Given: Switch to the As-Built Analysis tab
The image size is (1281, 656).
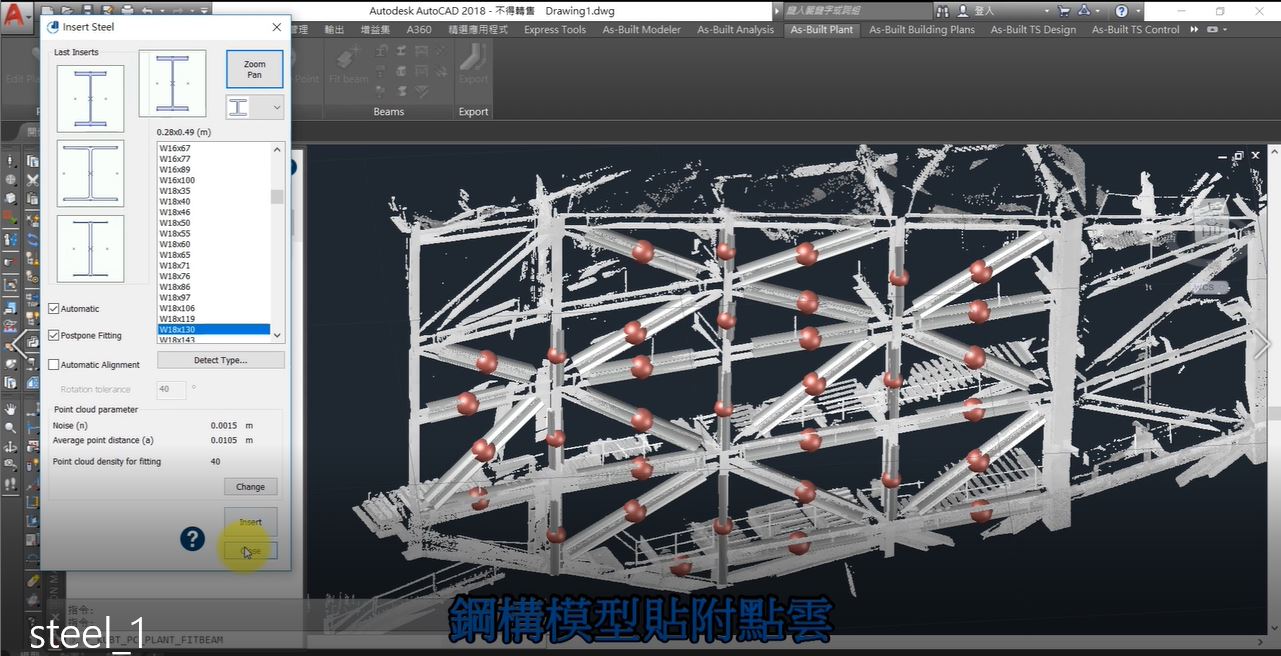Looking at the screenshot, I should click(x=736, y=30).
